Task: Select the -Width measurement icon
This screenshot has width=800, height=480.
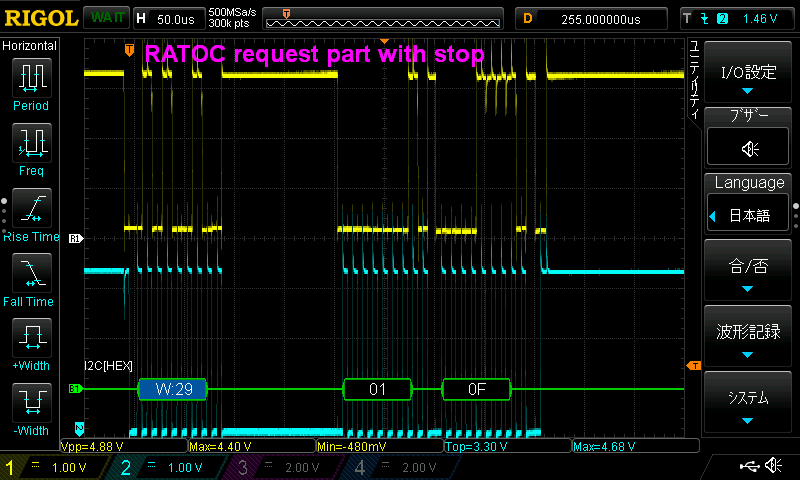Action: click(x=32, y=402)
